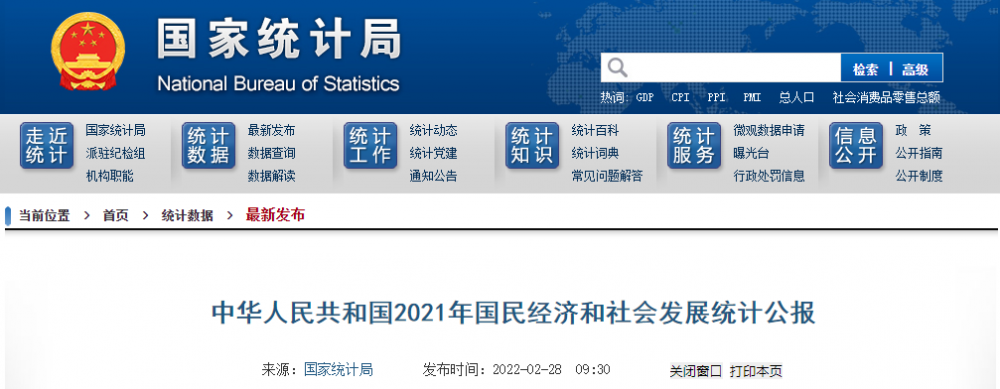
Task: Click 关闭窗口 button
Action: point(696,371)
